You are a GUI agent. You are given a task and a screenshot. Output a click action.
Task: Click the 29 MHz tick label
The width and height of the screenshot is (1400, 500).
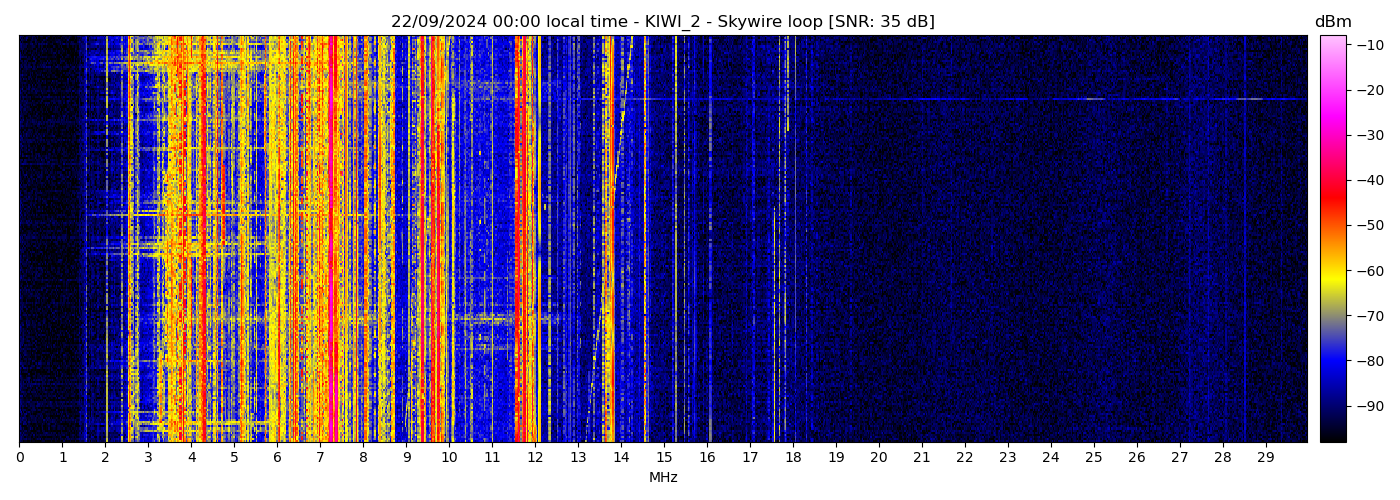[1265, 457]
